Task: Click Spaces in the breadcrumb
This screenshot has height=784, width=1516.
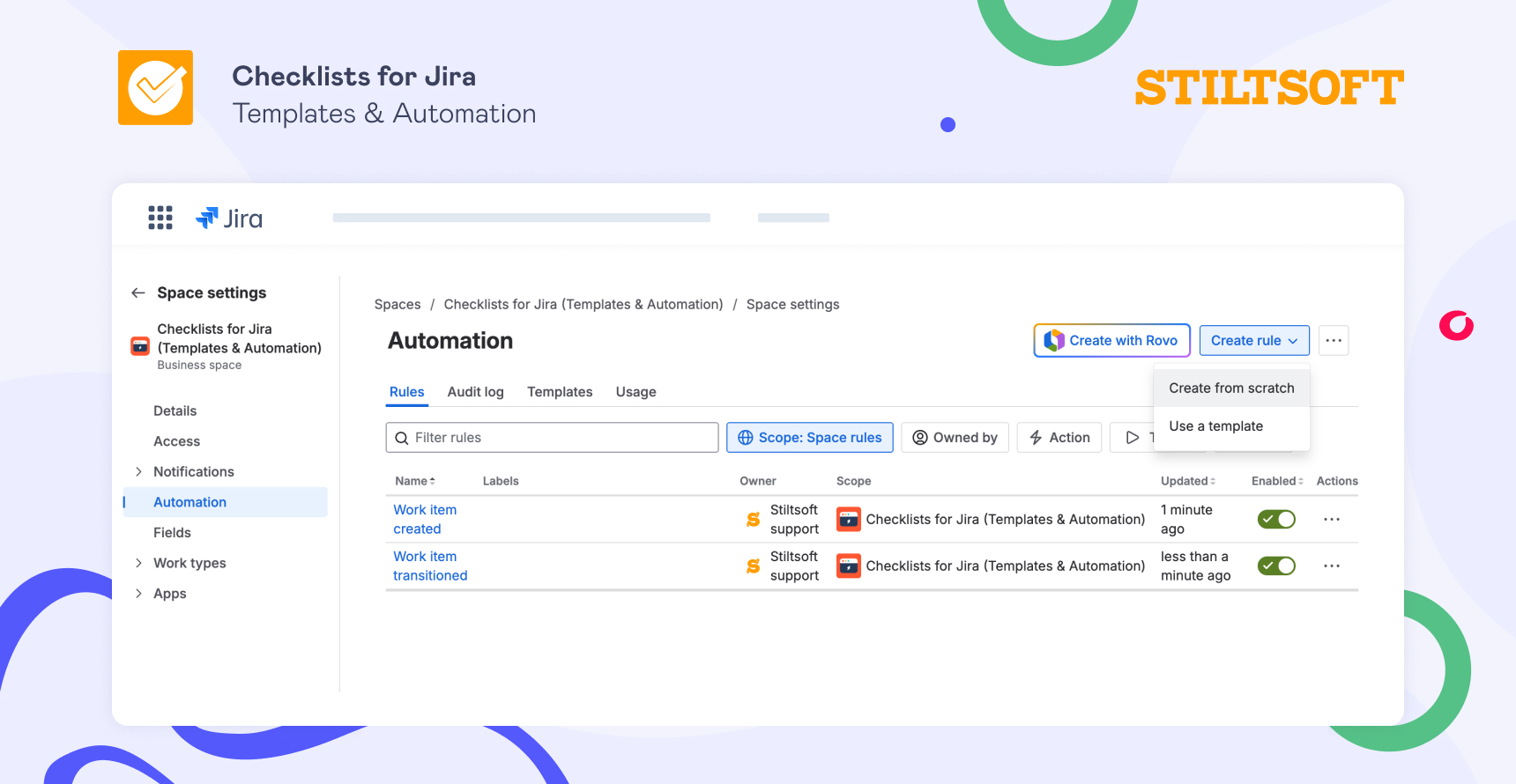Action: (398, 305)
